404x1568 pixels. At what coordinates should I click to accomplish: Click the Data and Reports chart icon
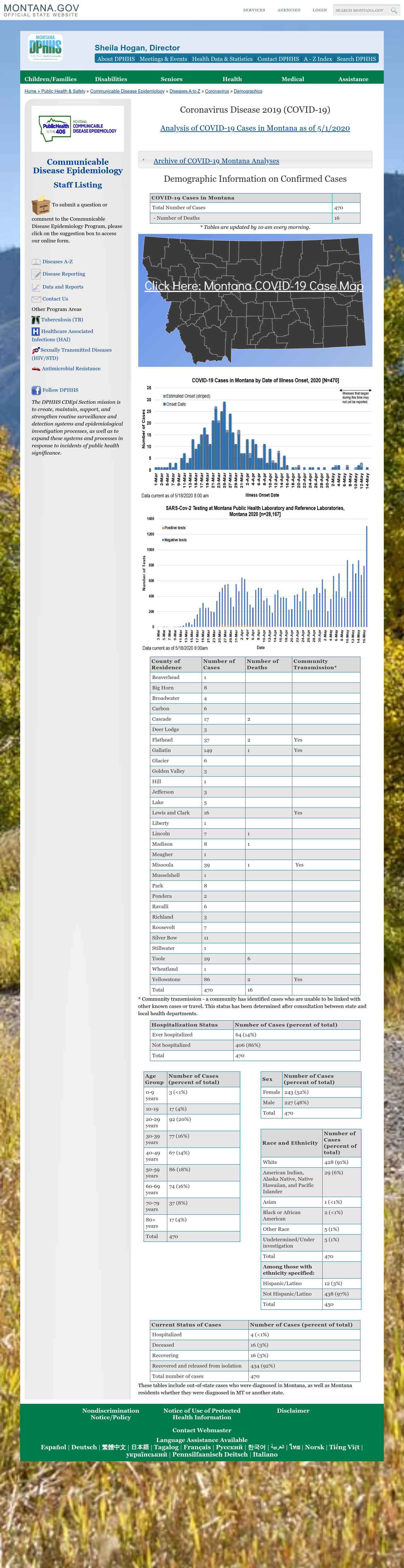coord(36,287)
